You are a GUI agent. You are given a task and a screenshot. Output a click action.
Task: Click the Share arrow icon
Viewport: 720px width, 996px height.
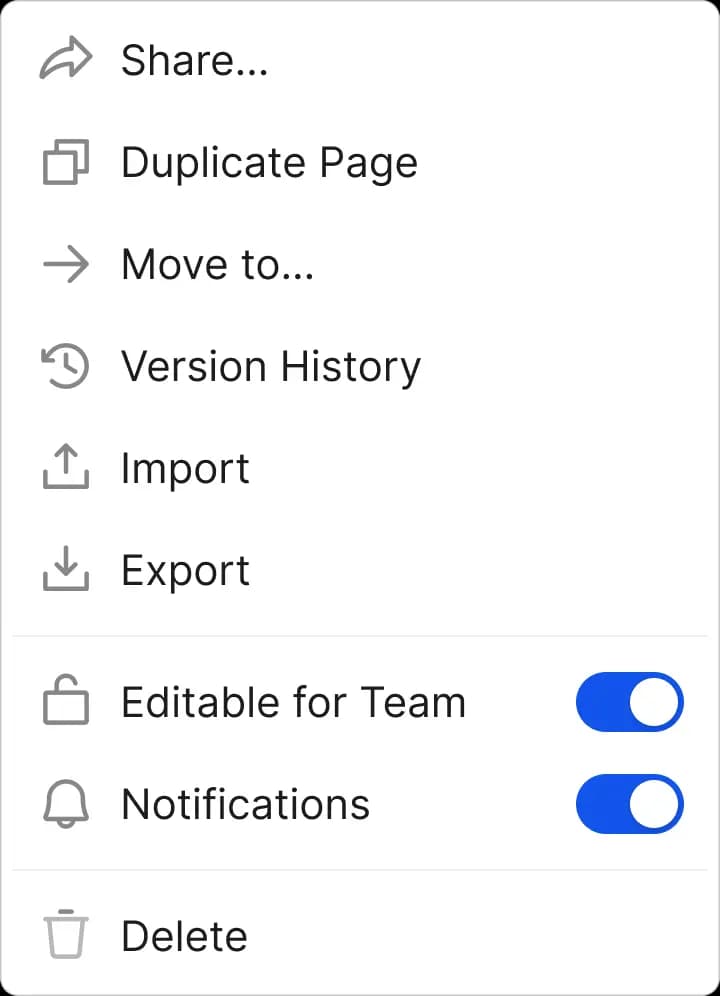(66, 60)
